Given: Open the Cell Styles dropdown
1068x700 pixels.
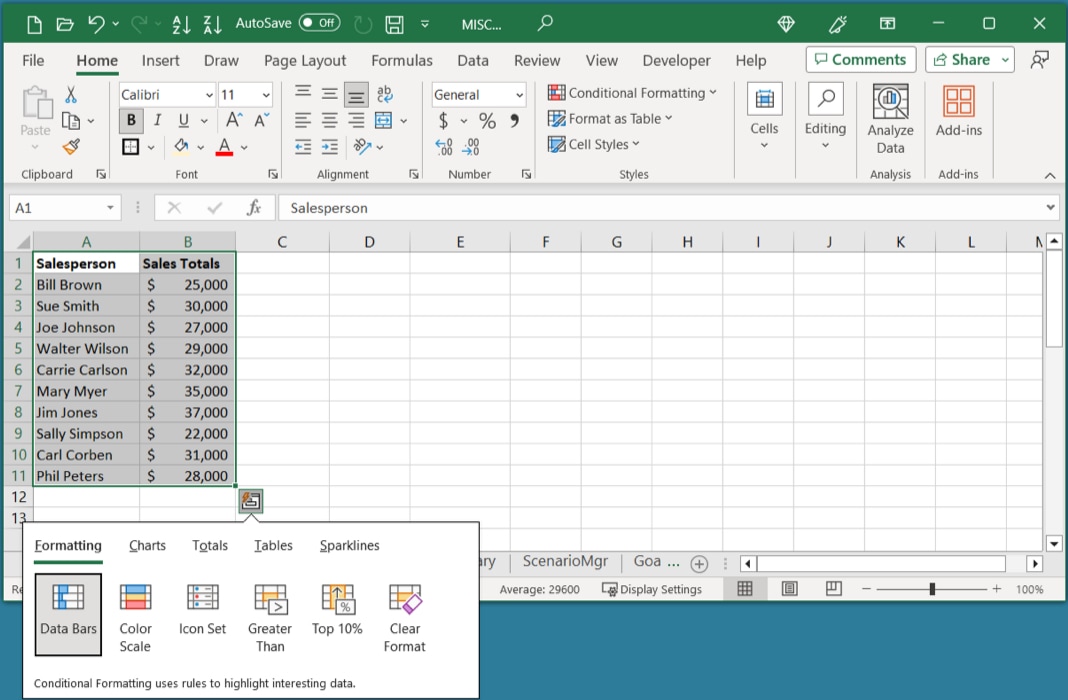Looking at the screenshot, I should pyautogui.click(x=594, y=144).
